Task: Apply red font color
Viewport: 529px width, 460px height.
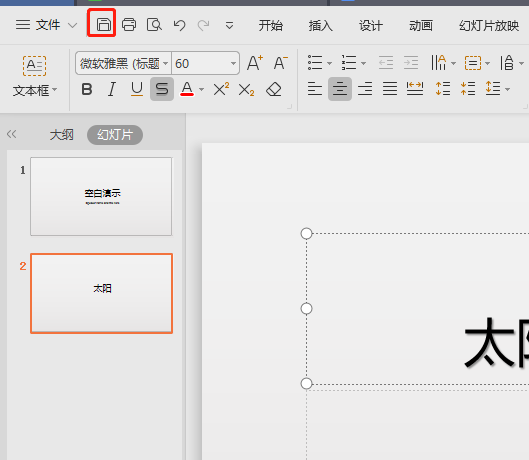Action: tap(187, 89)
